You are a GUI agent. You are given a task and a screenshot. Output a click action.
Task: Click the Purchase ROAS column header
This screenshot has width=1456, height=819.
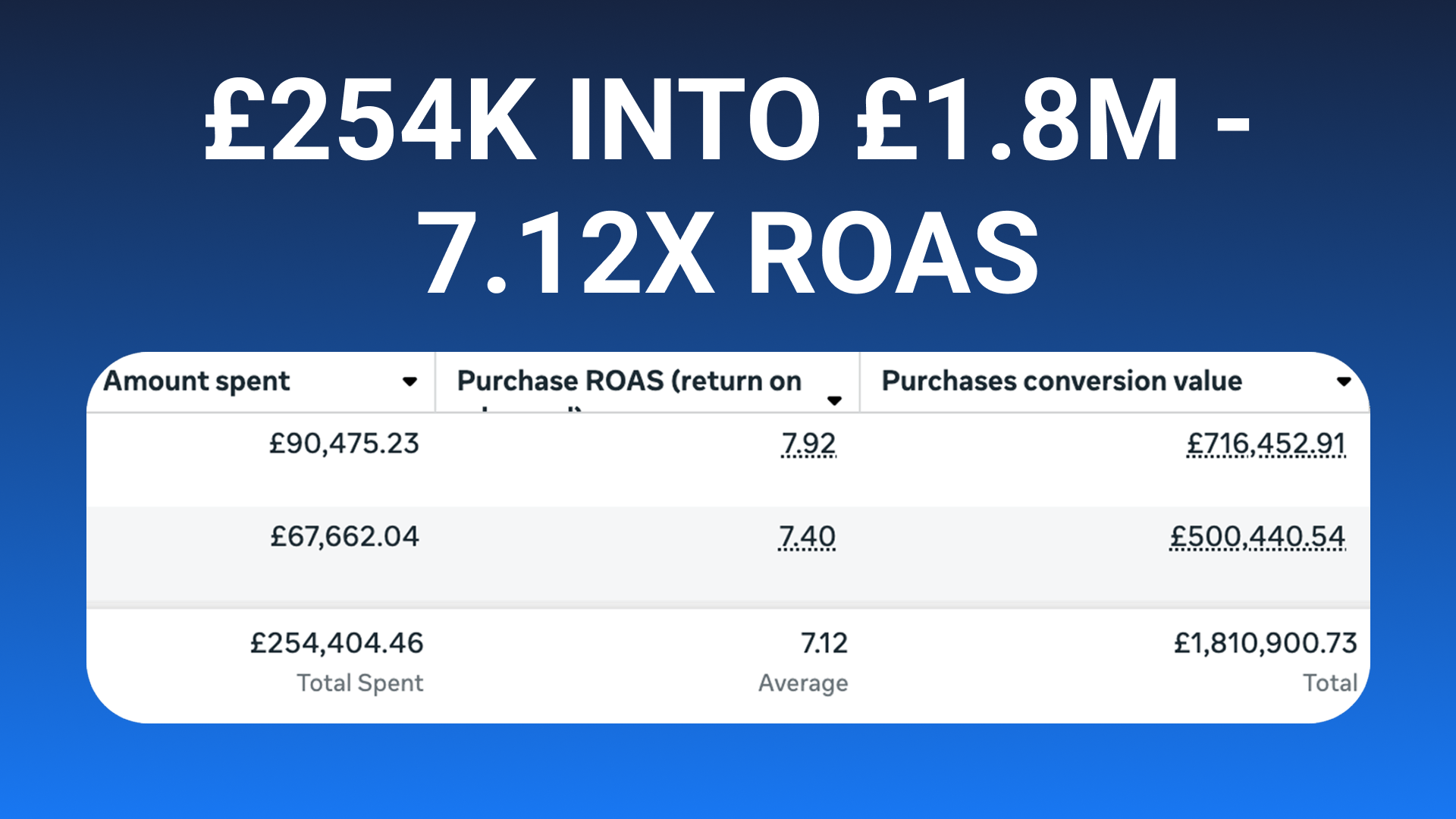tap(629, 381)
